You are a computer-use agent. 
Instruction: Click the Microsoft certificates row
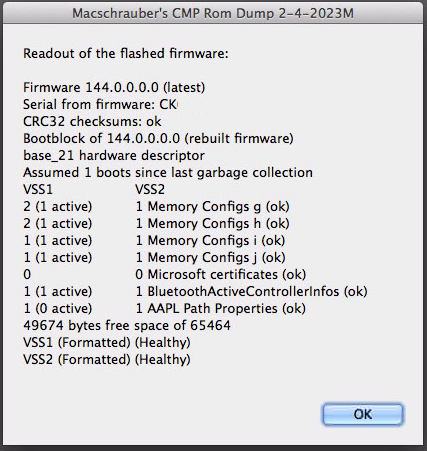pos(165,275)
